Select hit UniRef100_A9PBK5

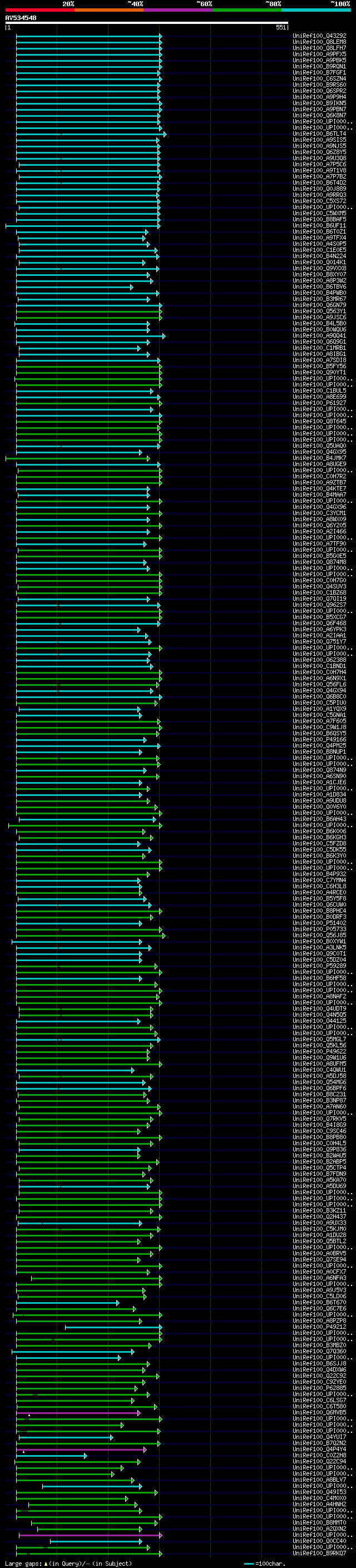(319, 60)
